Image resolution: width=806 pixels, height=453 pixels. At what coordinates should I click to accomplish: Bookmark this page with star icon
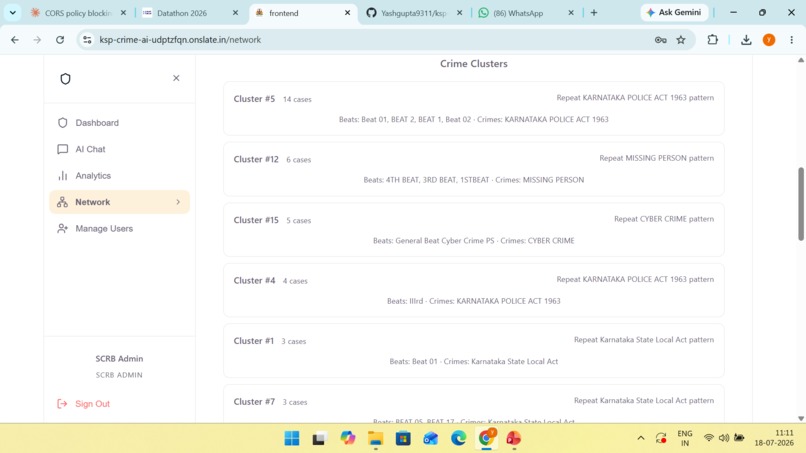(681, 40)
